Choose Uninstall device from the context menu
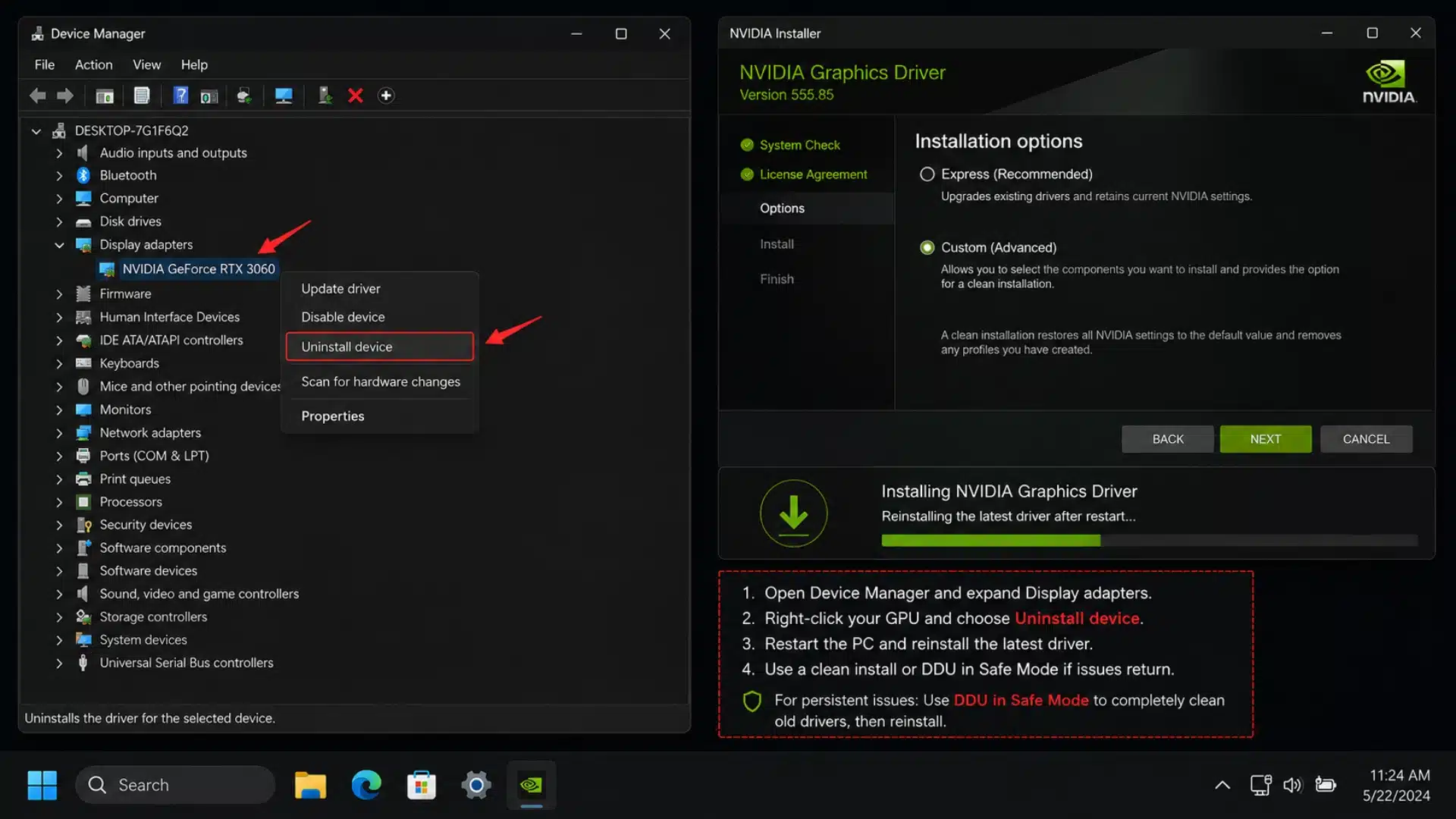This screenshot has height=819, width=1456. (379, 347)
